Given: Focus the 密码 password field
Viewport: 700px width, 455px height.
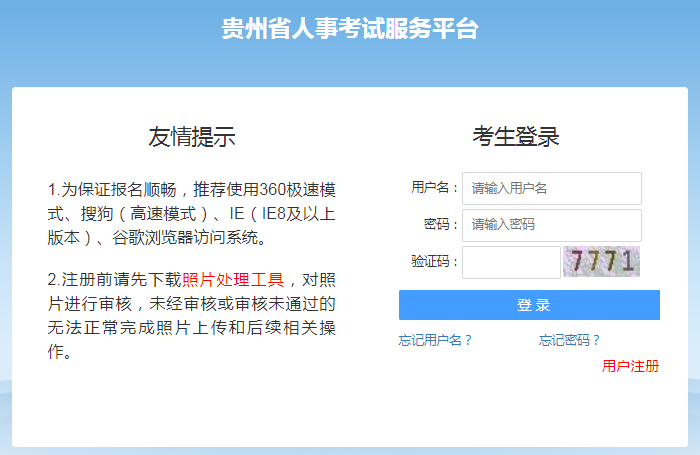Looking at the screenshot, I should 551,225.
